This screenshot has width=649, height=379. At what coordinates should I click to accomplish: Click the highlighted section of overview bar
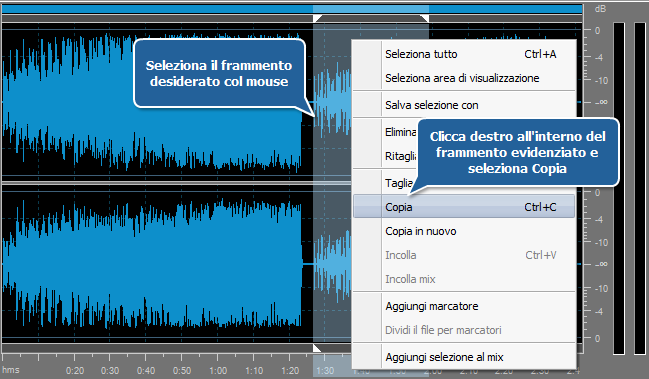[371, 9]
